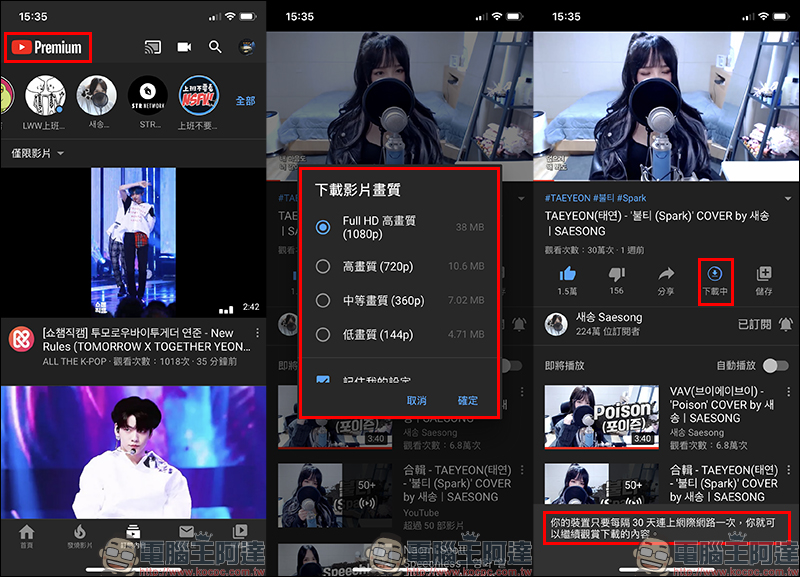
Task: Open the Cast to device icon
Action: click(153, 47)
